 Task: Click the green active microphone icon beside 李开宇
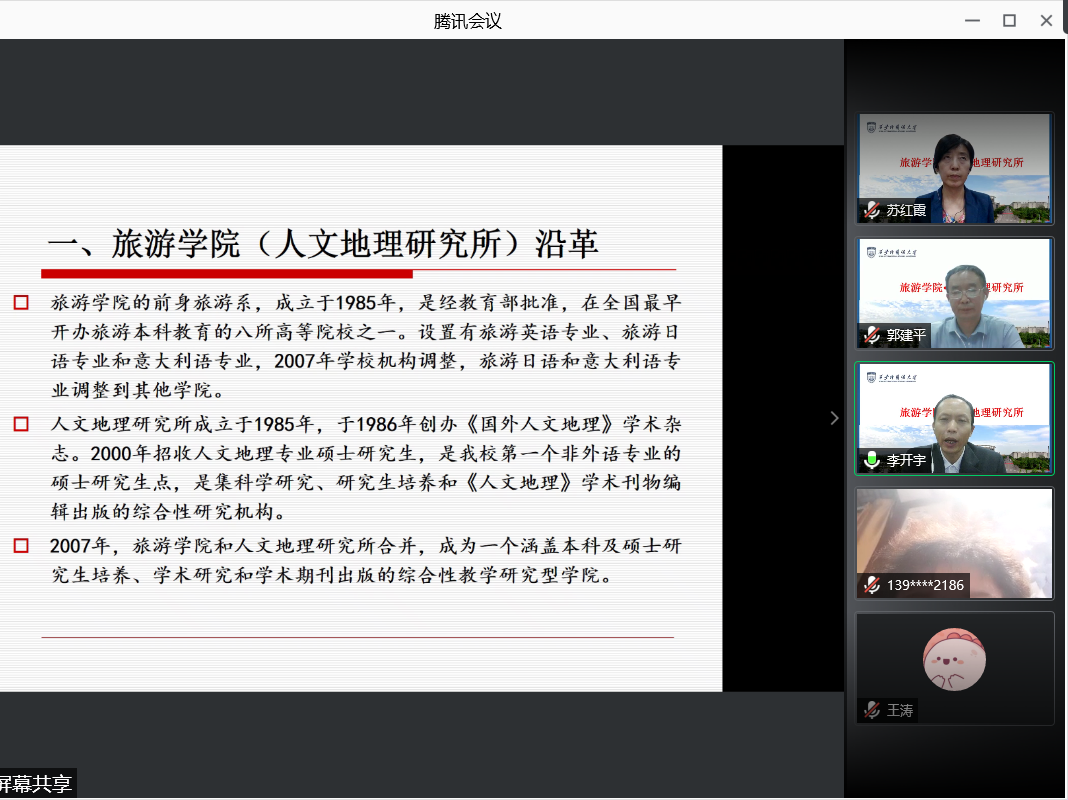[x=873, y=461]
